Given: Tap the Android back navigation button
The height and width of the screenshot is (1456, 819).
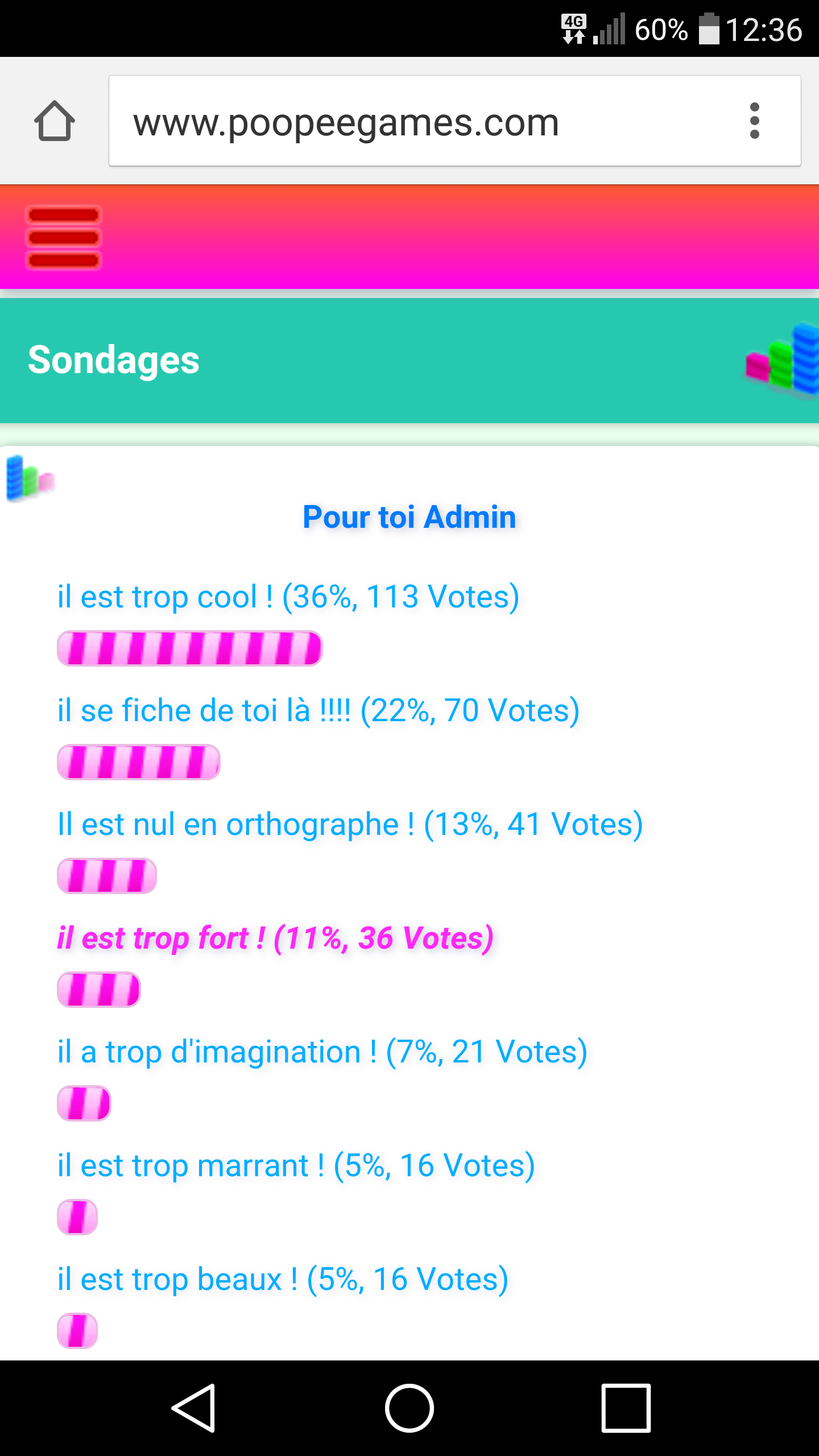Looking at the screenshot, I should 194,1408.
